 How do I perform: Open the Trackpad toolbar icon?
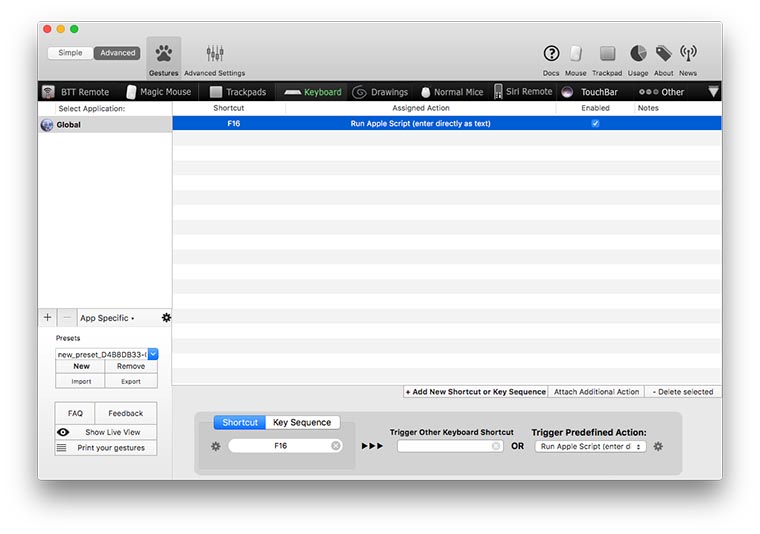pos(607,54)
